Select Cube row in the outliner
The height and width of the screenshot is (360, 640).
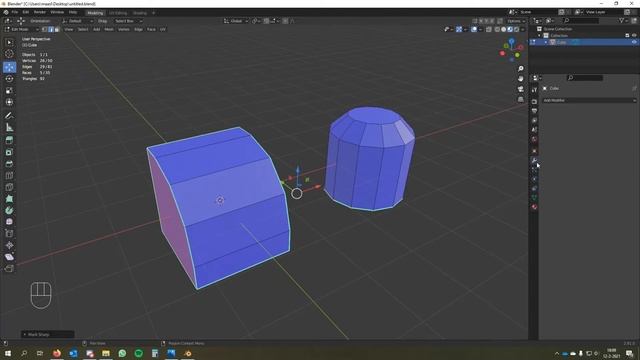584,42
